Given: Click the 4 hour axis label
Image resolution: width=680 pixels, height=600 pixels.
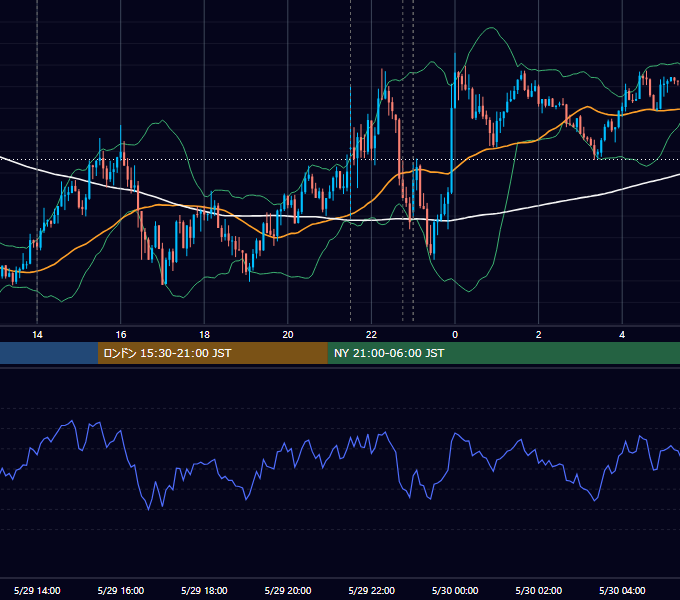Looking at the screenshot, I should [622, 335].
